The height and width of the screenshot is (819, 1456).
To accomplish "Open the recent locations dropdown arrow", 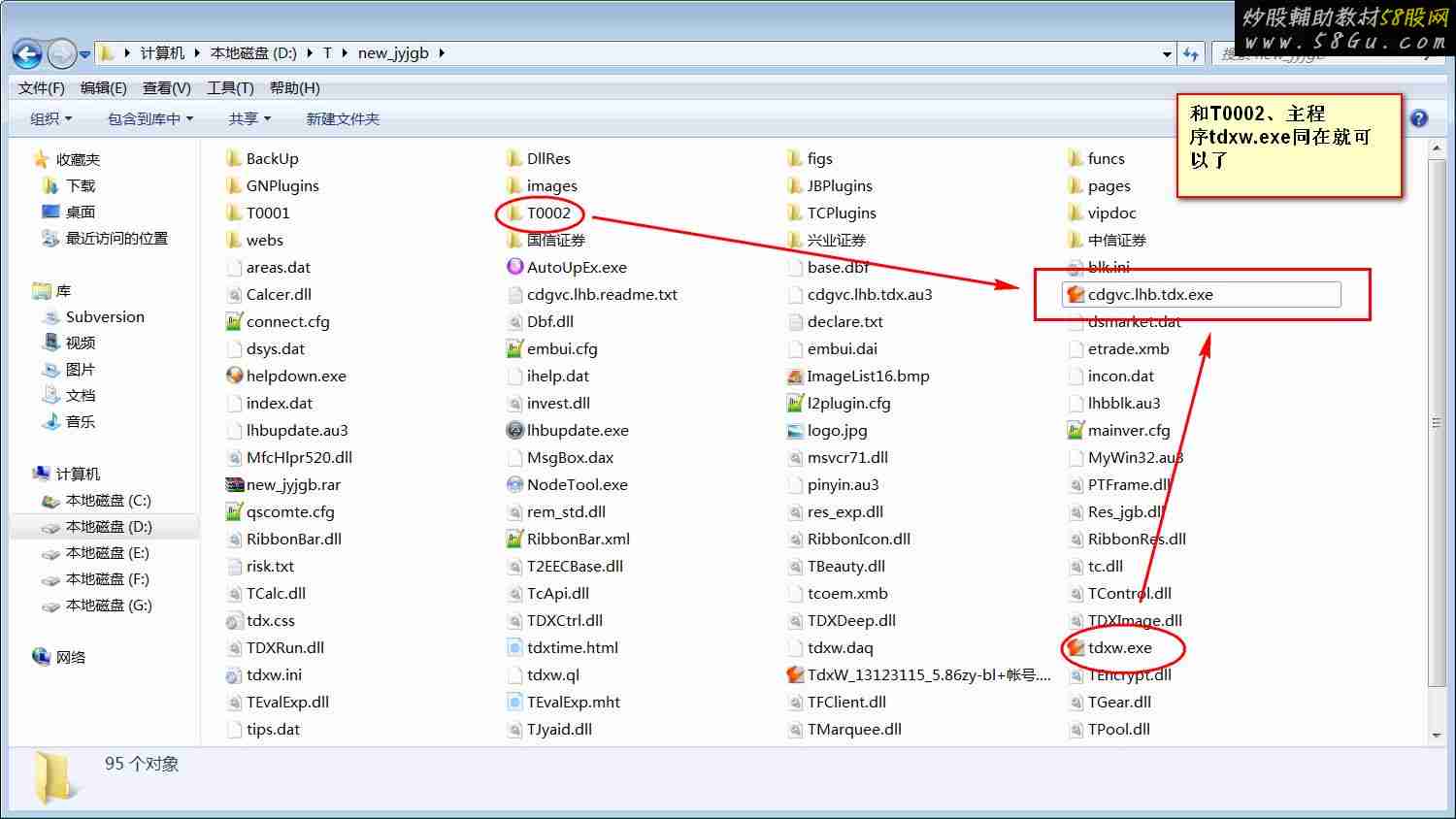I will (85, 54).
